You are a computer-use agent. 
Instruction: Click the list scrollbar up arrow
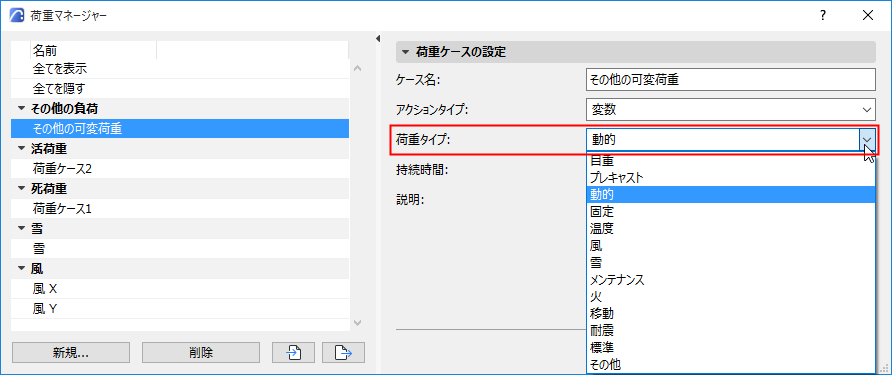point(357,68)
